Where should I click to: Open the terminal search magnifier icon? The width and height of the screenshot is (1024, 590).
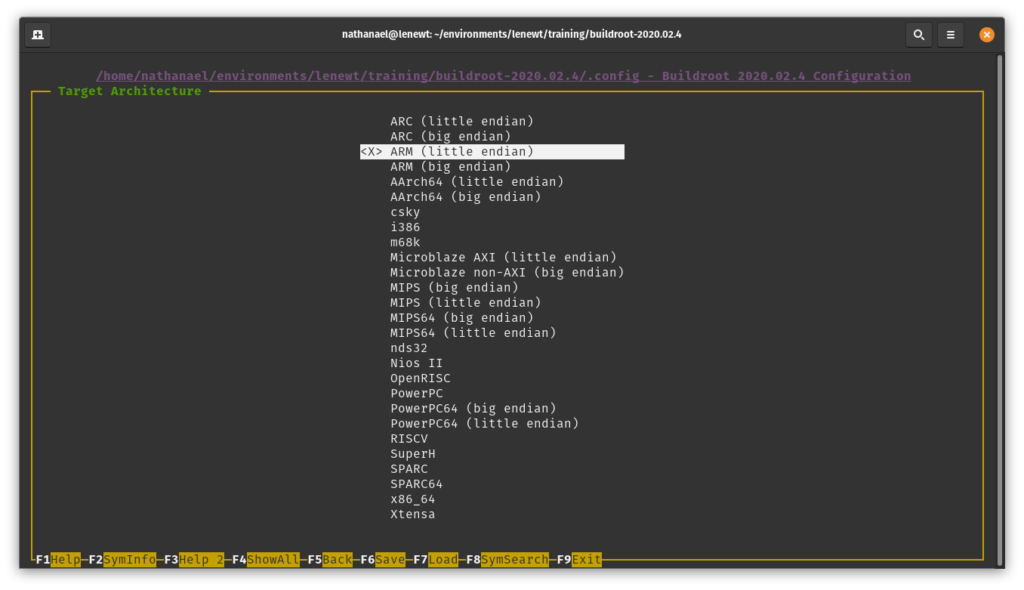pos(918,35)
